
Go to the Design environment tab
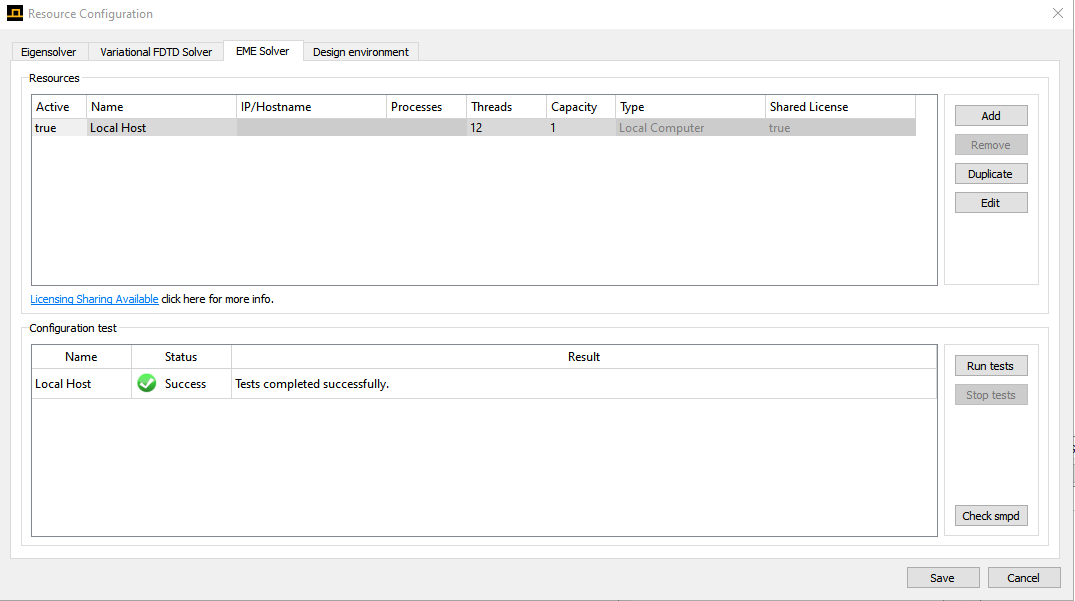tap(360, 52)
